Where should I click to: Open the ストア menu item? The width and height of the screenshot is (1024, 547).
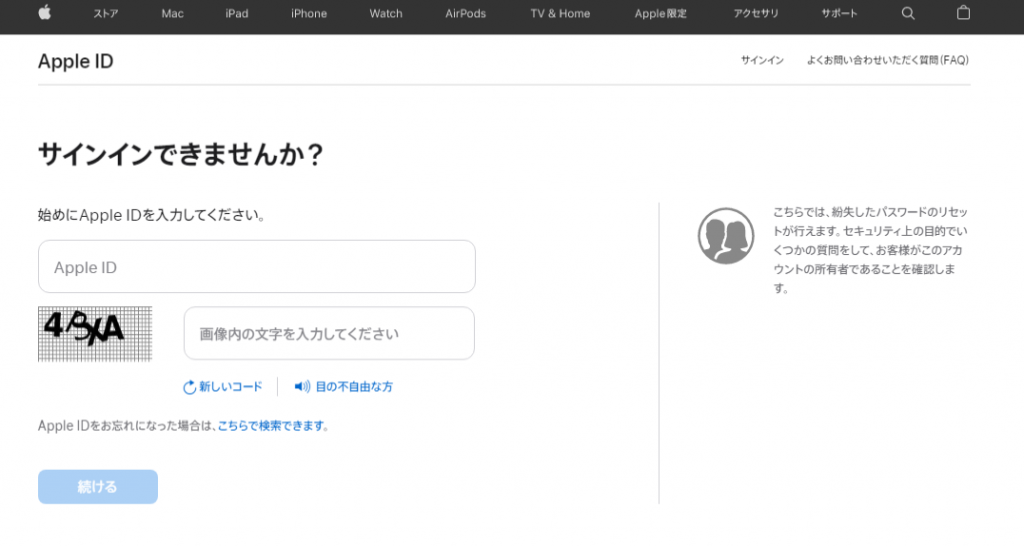coord(106,13)
